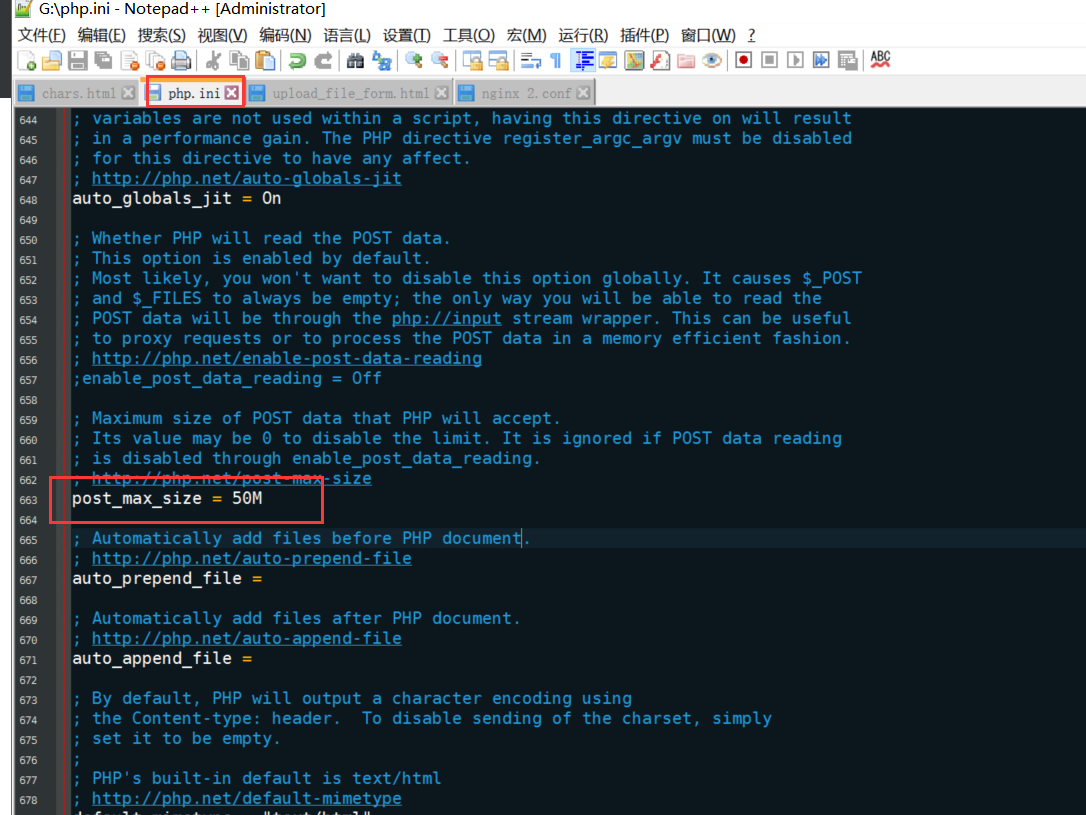Viewport: 1086px width, 815px height.
Task: Run spell check ABC icon
Action: 880,60
